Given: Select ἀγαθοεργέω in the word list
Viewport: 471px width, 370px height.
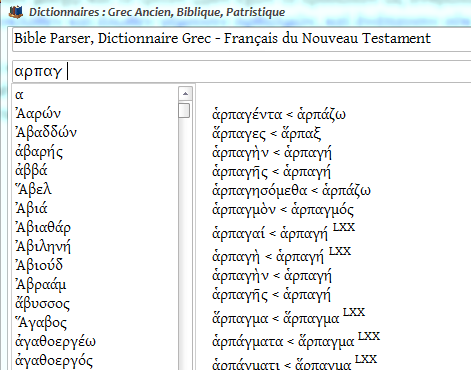Looking at the screenshot, I should tap(55, 342).
